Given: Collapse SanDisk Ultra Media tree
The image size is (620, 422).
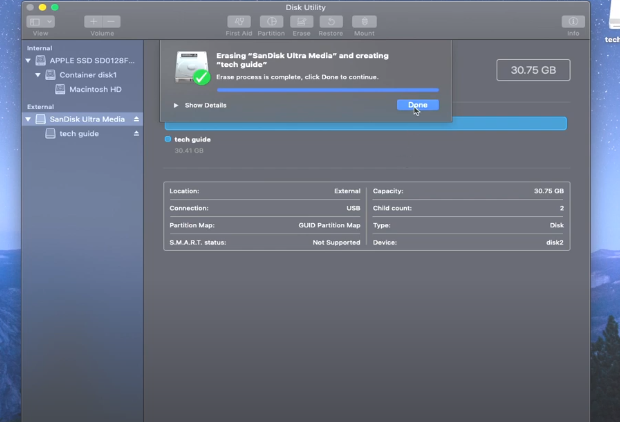Looking at the screenshot, I should coord(28,119).
